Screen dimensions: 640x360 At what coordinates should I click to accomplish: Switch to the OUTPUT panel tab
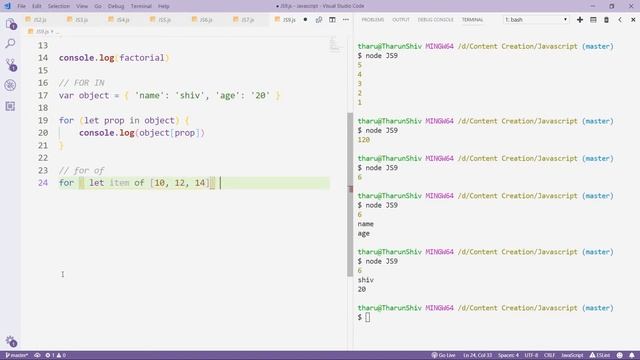(401, 20)
